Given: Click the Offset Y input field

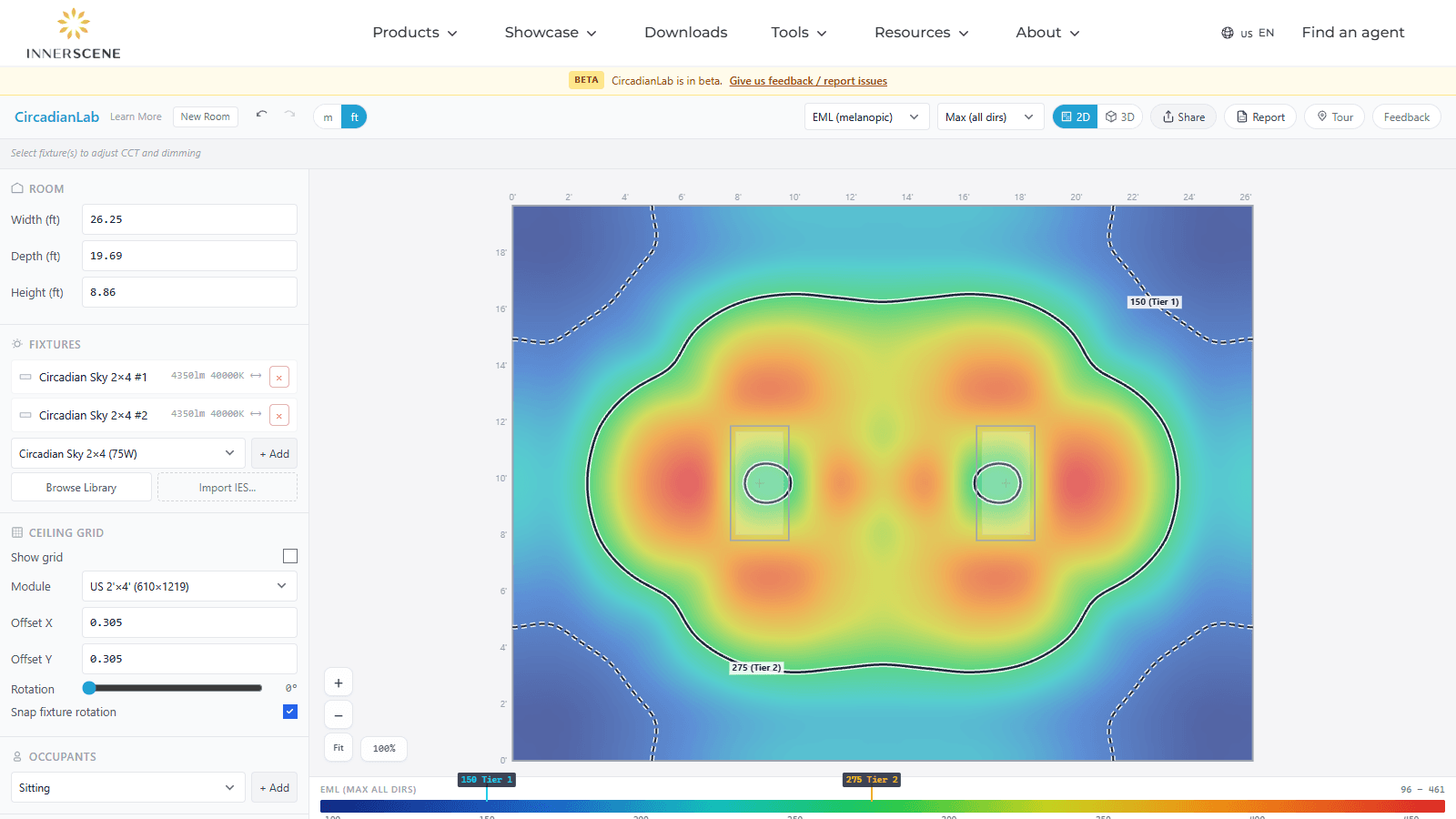Looking at the screenshot, I should [189, 659].
